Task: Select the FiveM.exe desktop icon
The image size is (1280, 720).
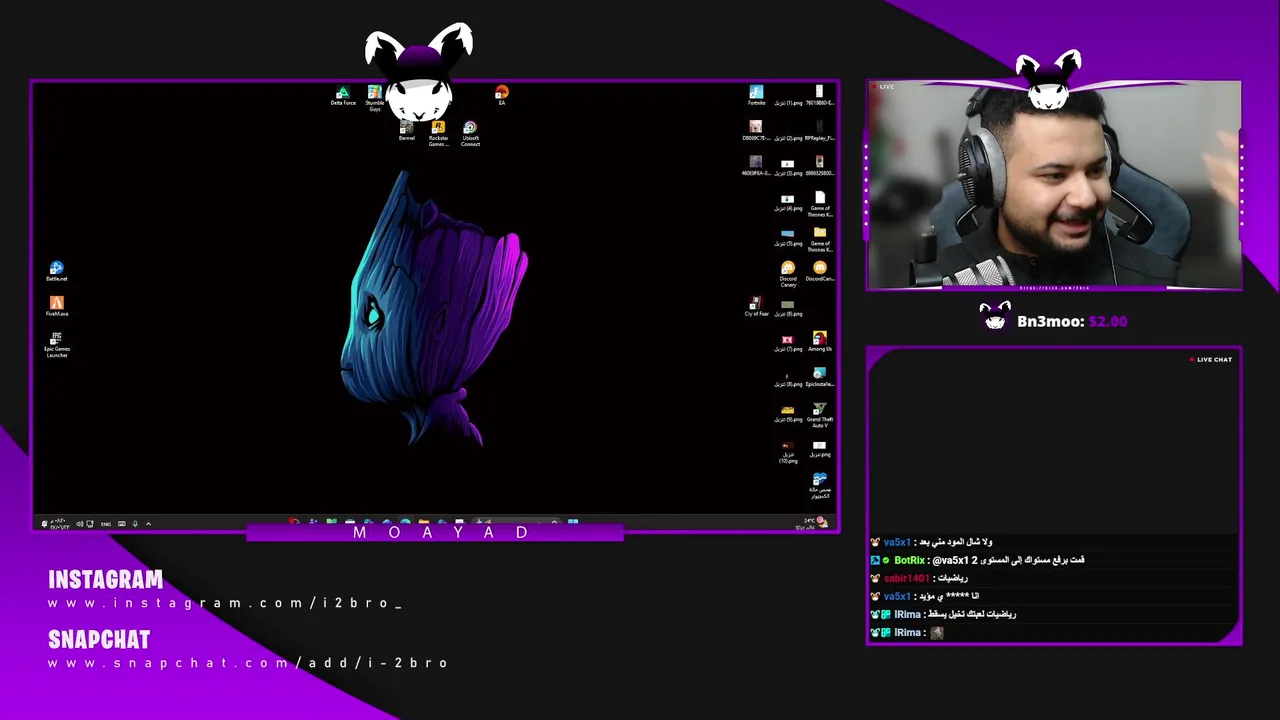Action: click(57, 306)
